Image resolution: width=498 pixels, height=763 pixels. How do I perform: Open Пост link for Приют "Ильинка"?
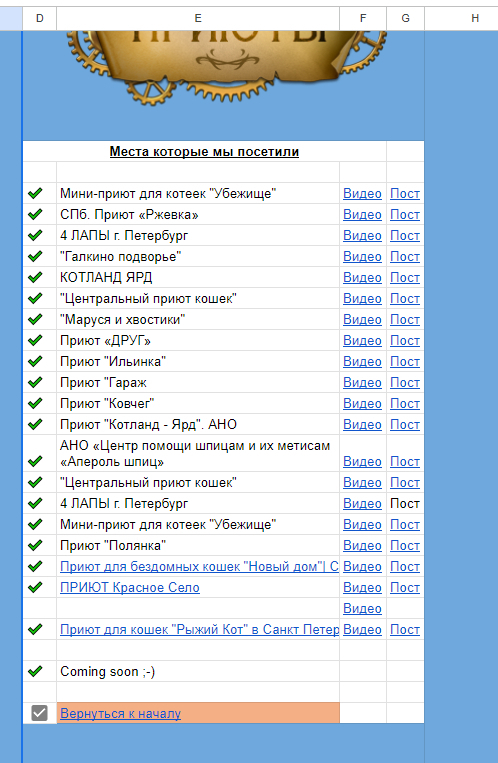click(x=405, y=362)
